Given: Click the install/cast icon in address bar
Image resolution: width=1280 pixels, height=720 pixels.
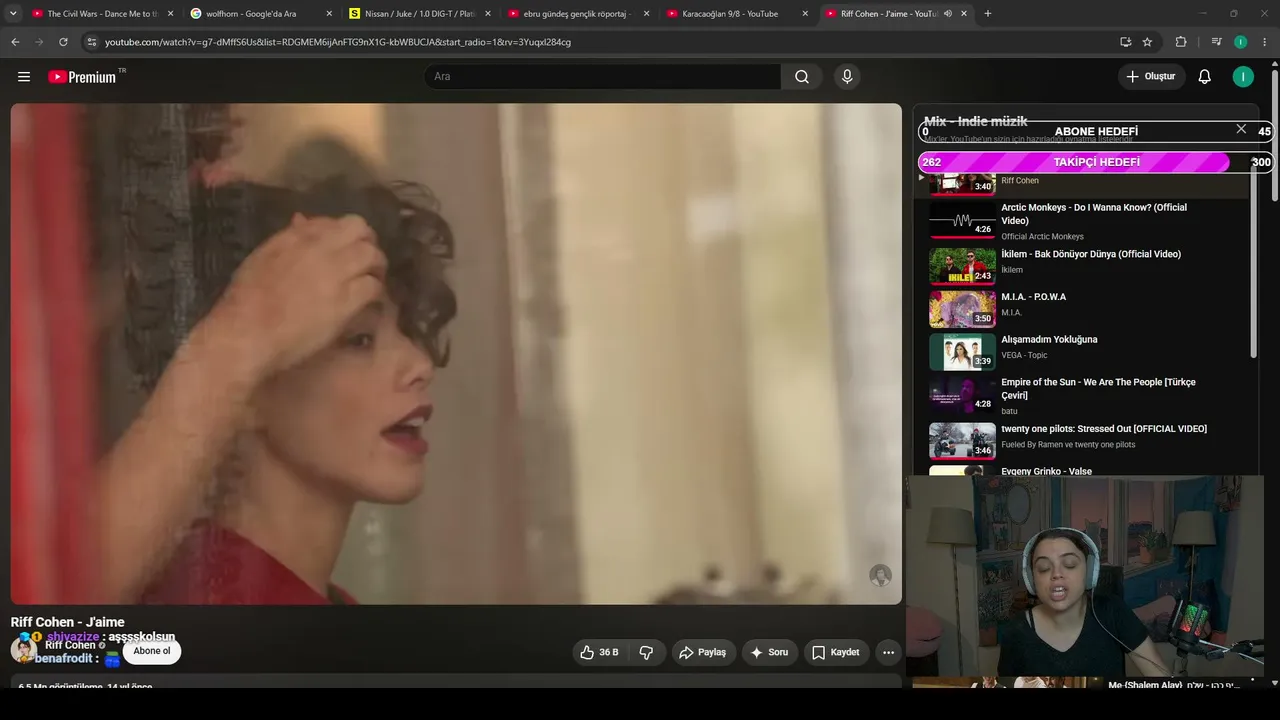Looking at the screenshot, I should pyautogui.click(x=1125, y=42).
